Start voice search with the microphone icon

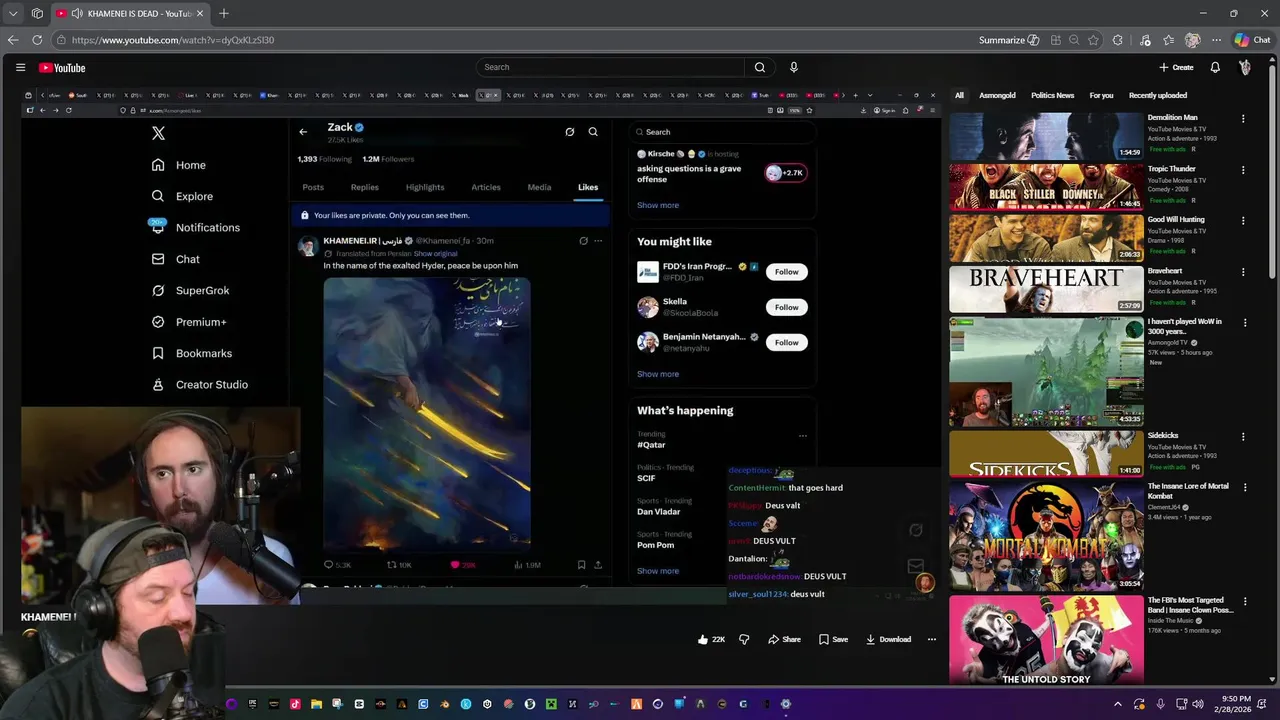pos(794,67)
